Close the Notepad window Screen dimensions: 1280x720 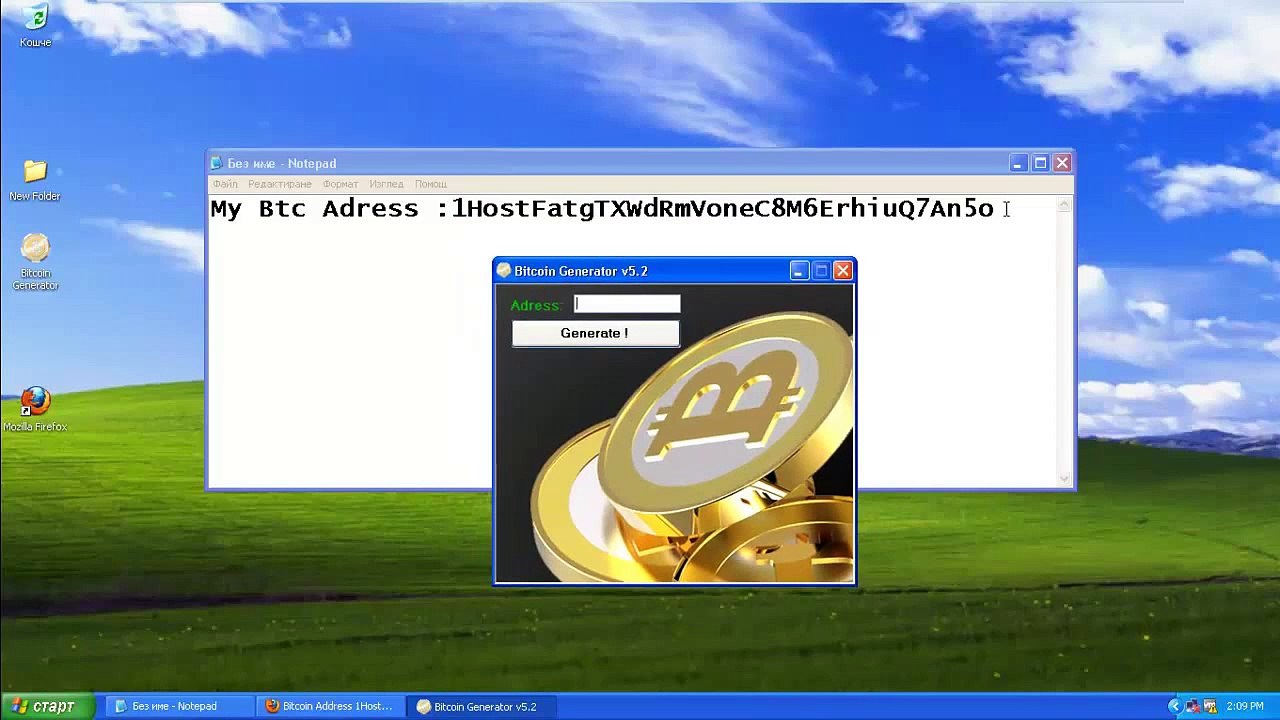point(1062,163)
